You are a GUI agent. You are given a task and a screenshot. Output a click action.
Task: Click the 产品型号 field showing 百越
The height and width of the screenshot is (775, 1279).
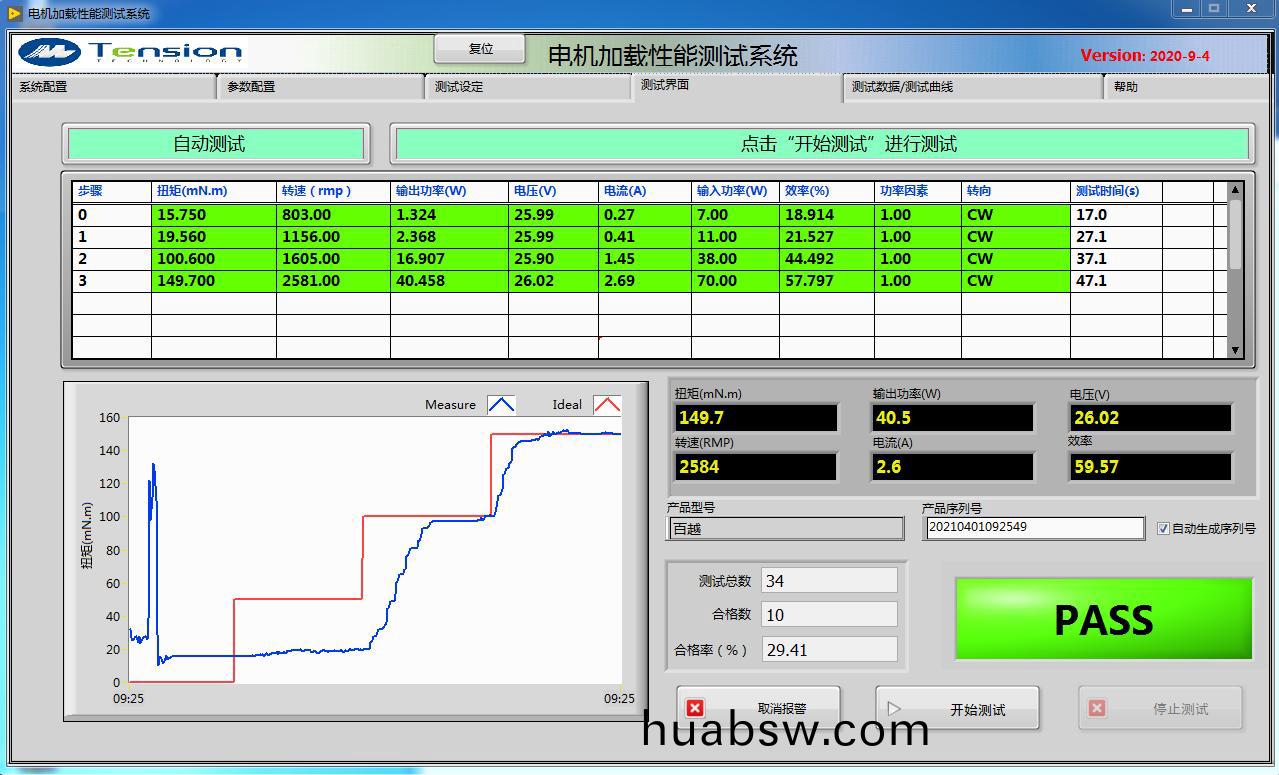click(x=785, y=529)
